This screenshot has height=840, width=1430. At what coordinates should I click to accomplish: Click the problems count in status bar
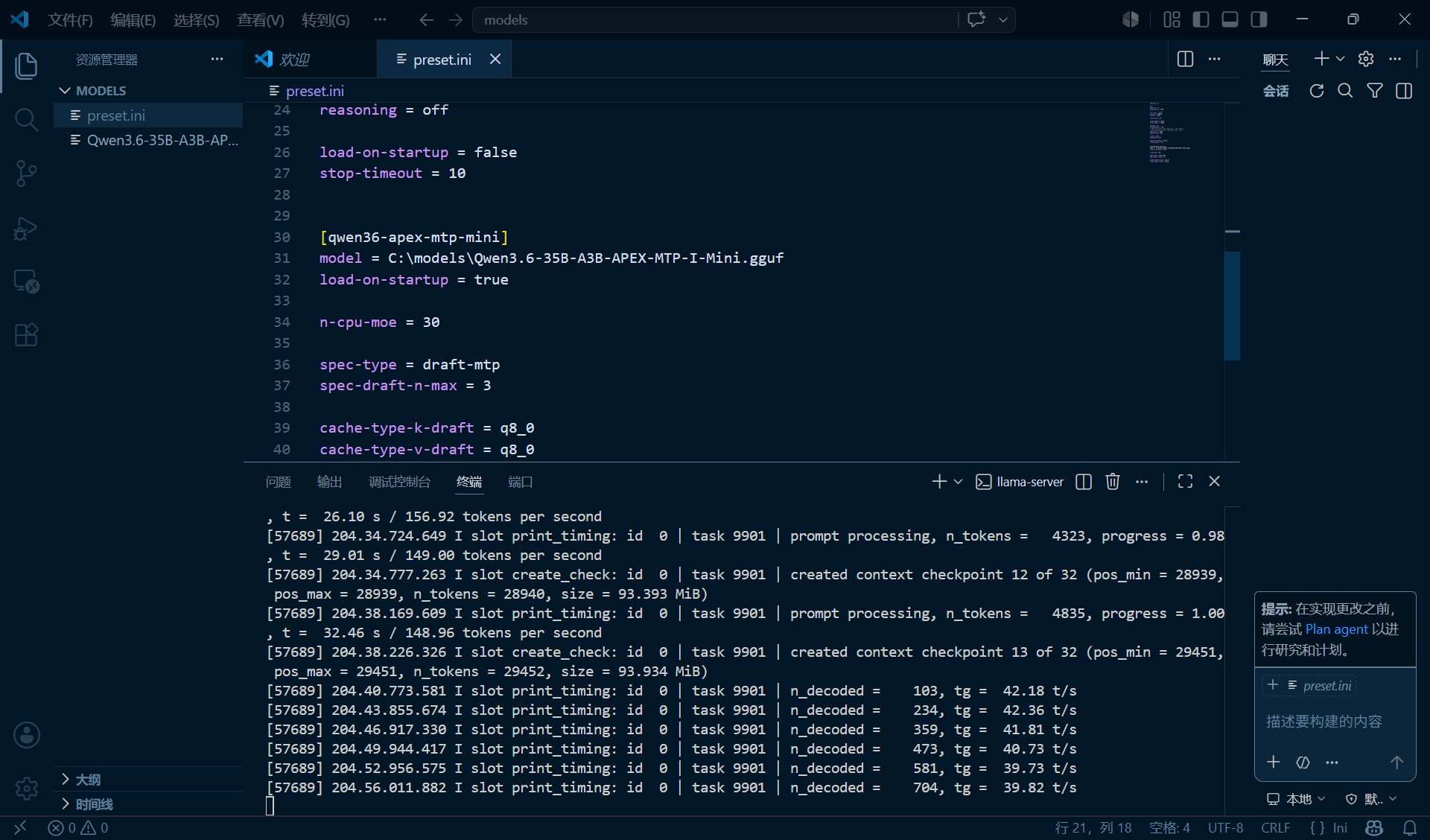78,828
